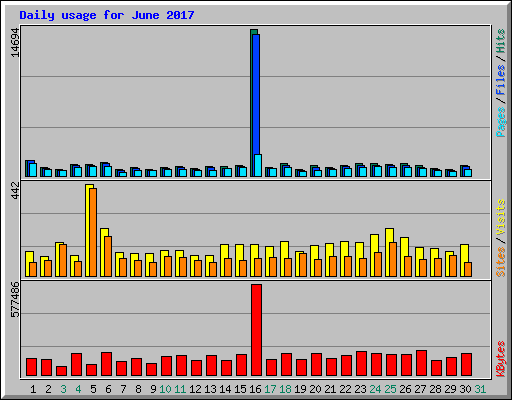The width and height of the screenshot is (512, 400).
Task: Click day label 31 on the x-axis
Action: coord(480,389)
